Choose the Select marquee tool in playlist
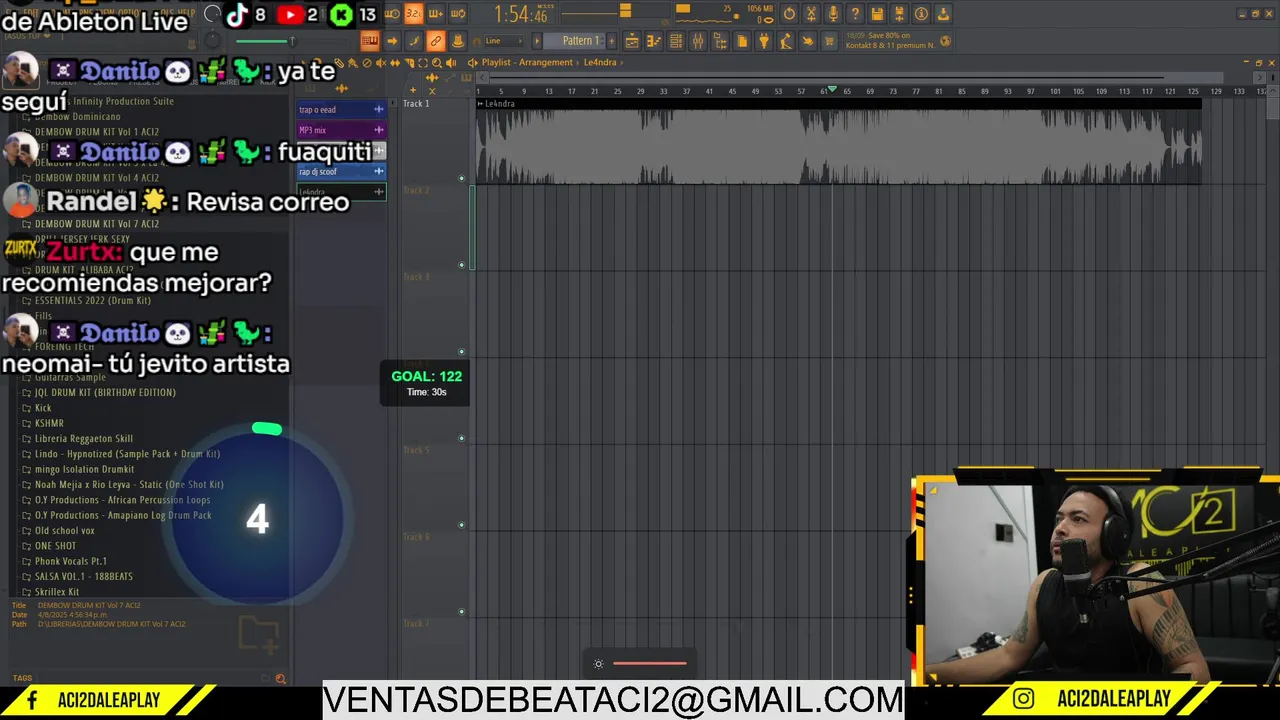Viewport: 1280px width, 720px height. 423,62
